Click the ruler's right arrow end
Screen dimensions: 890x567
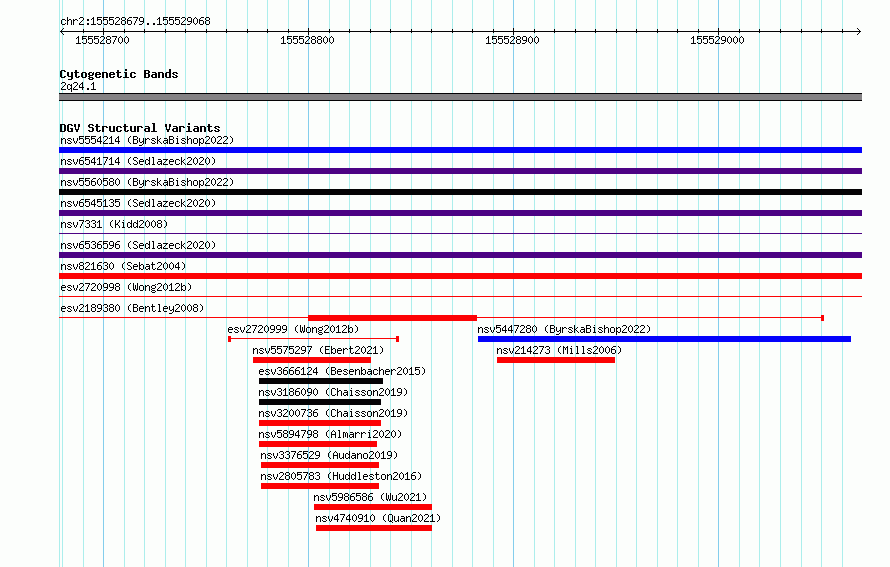point(859,31)
